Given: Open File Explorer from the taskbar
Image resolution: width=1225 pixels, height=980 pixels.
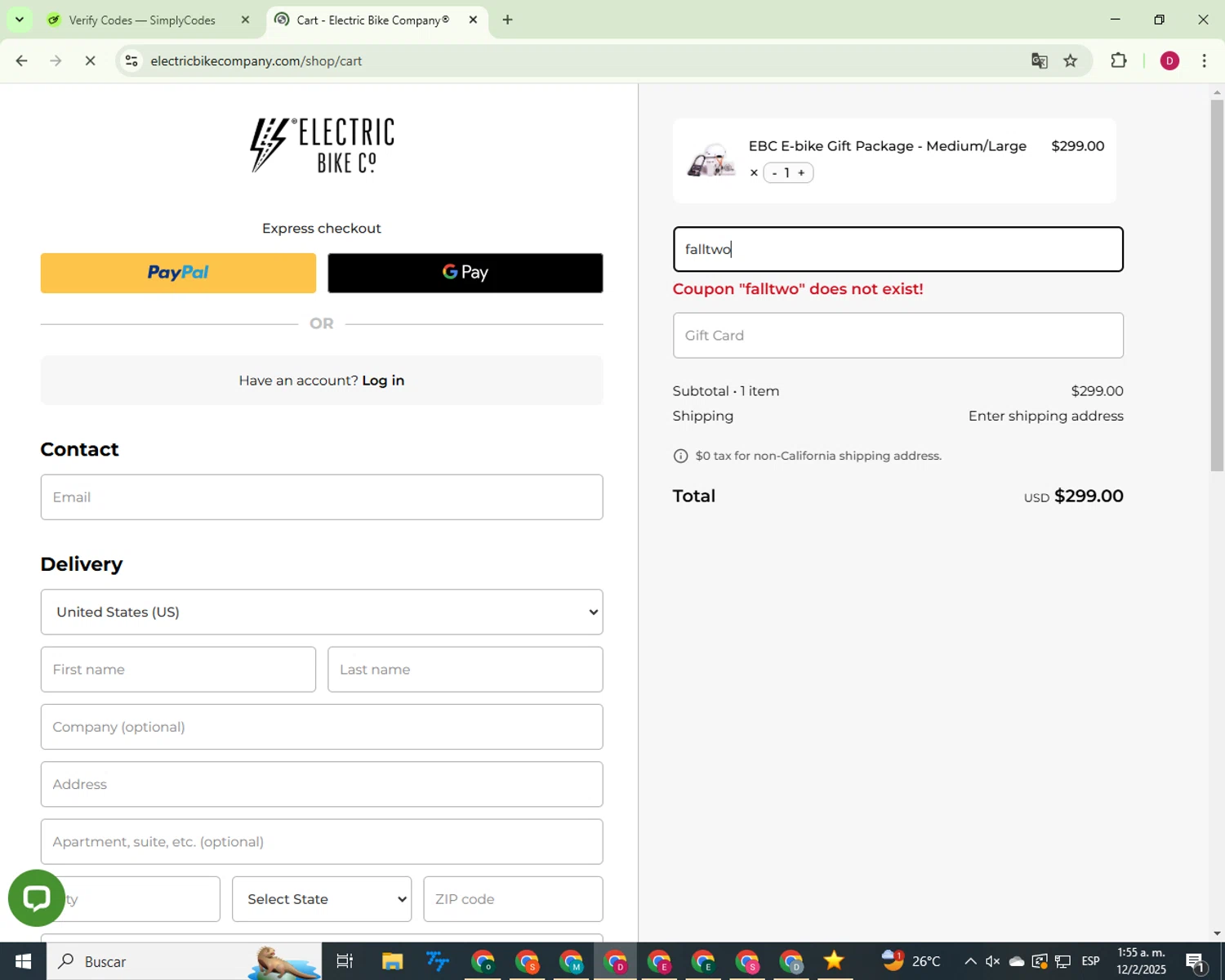Looking at the screenshot, I should [x=393, y=961].
